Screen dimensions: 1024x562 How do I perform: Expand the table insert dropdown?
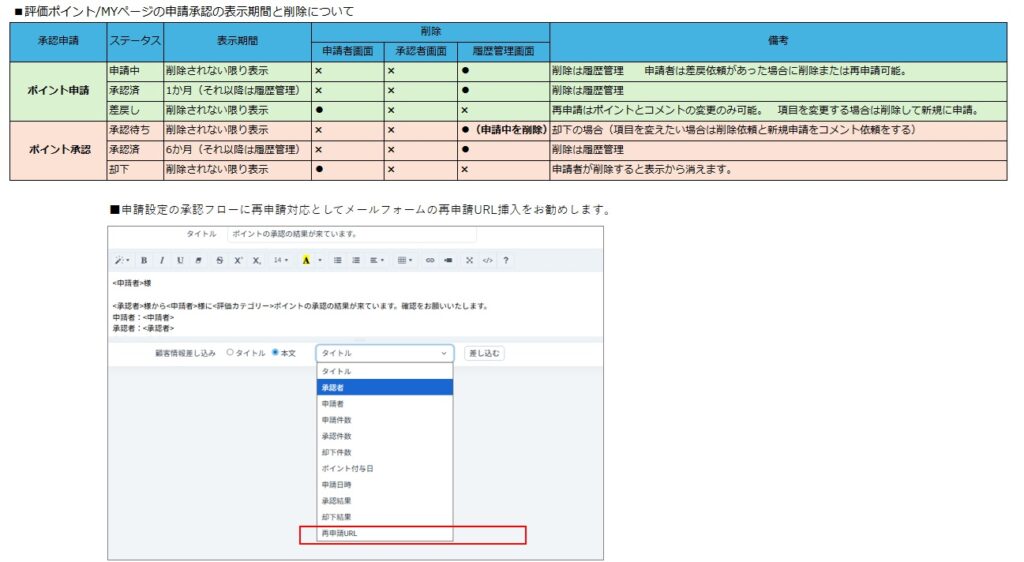404,260
